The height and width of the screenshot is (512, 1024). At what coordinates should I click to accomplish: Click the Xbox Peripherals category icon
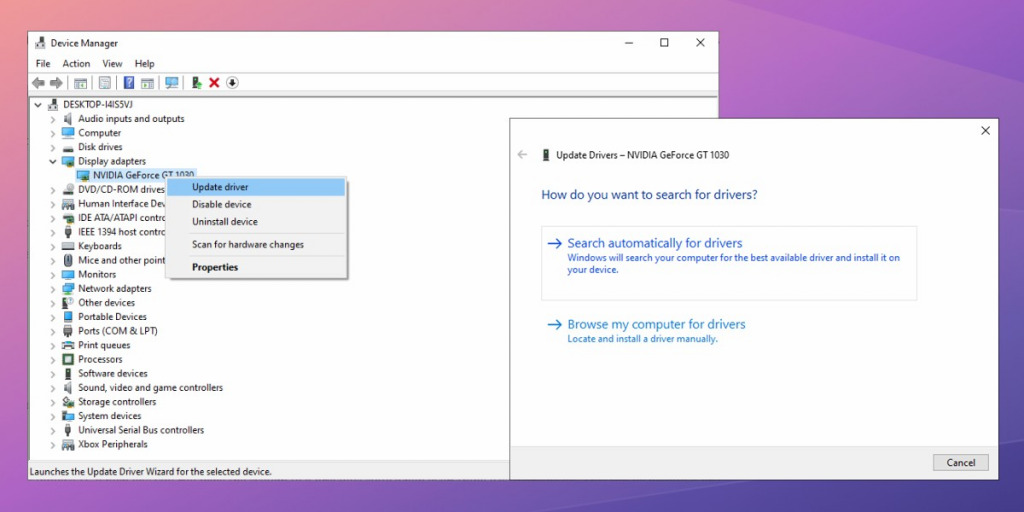coord(68,445)
